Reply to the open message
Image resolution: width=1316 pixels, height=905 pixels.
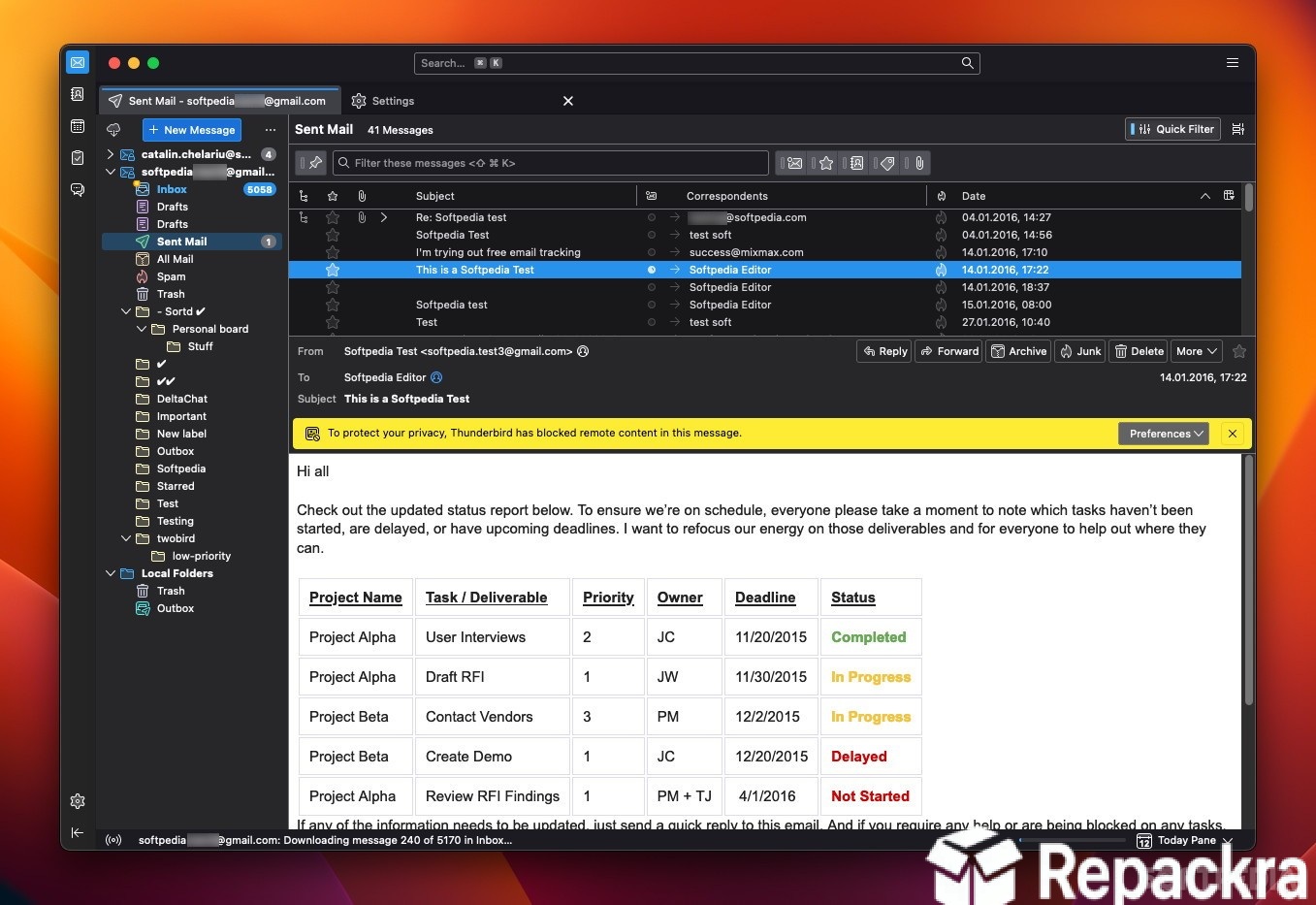pyautogui.click(x=883, y=351)
